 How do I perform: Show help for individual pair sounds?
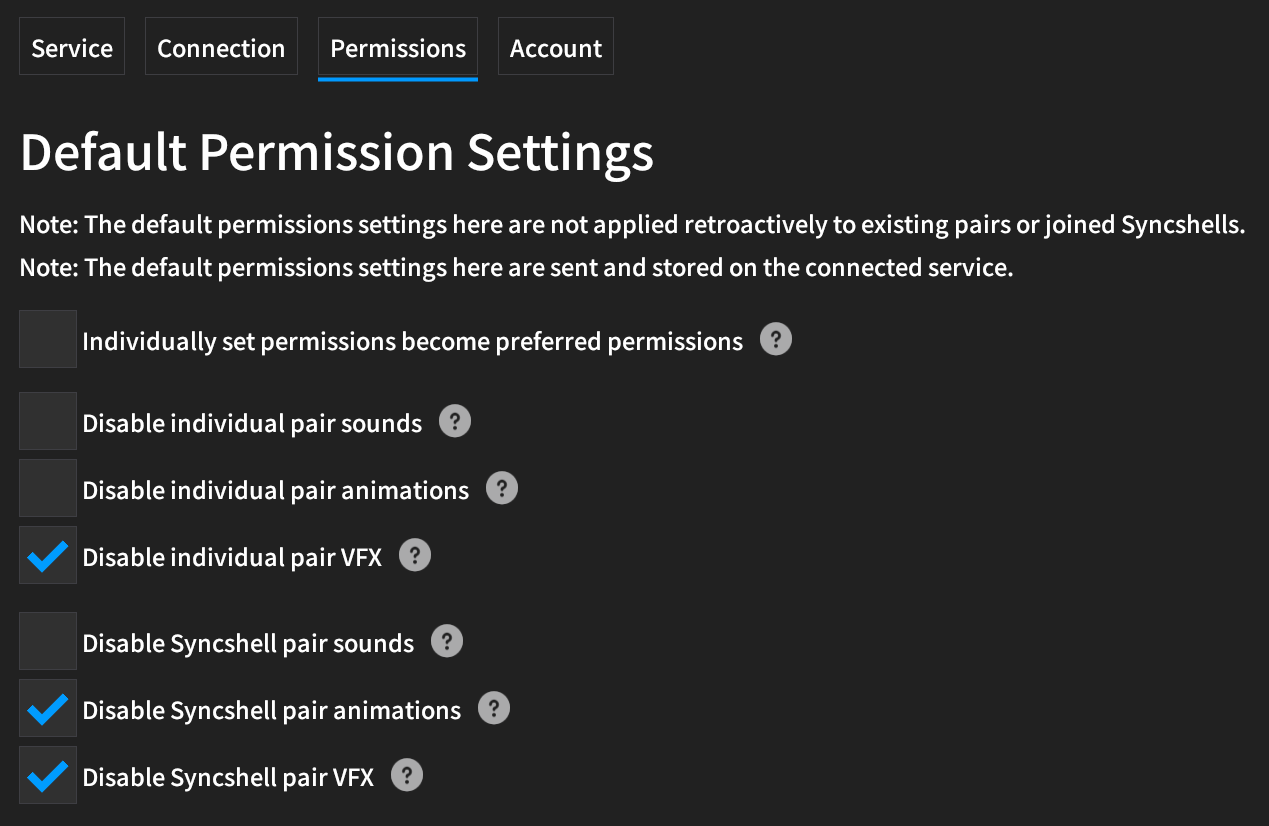[455, 422]
